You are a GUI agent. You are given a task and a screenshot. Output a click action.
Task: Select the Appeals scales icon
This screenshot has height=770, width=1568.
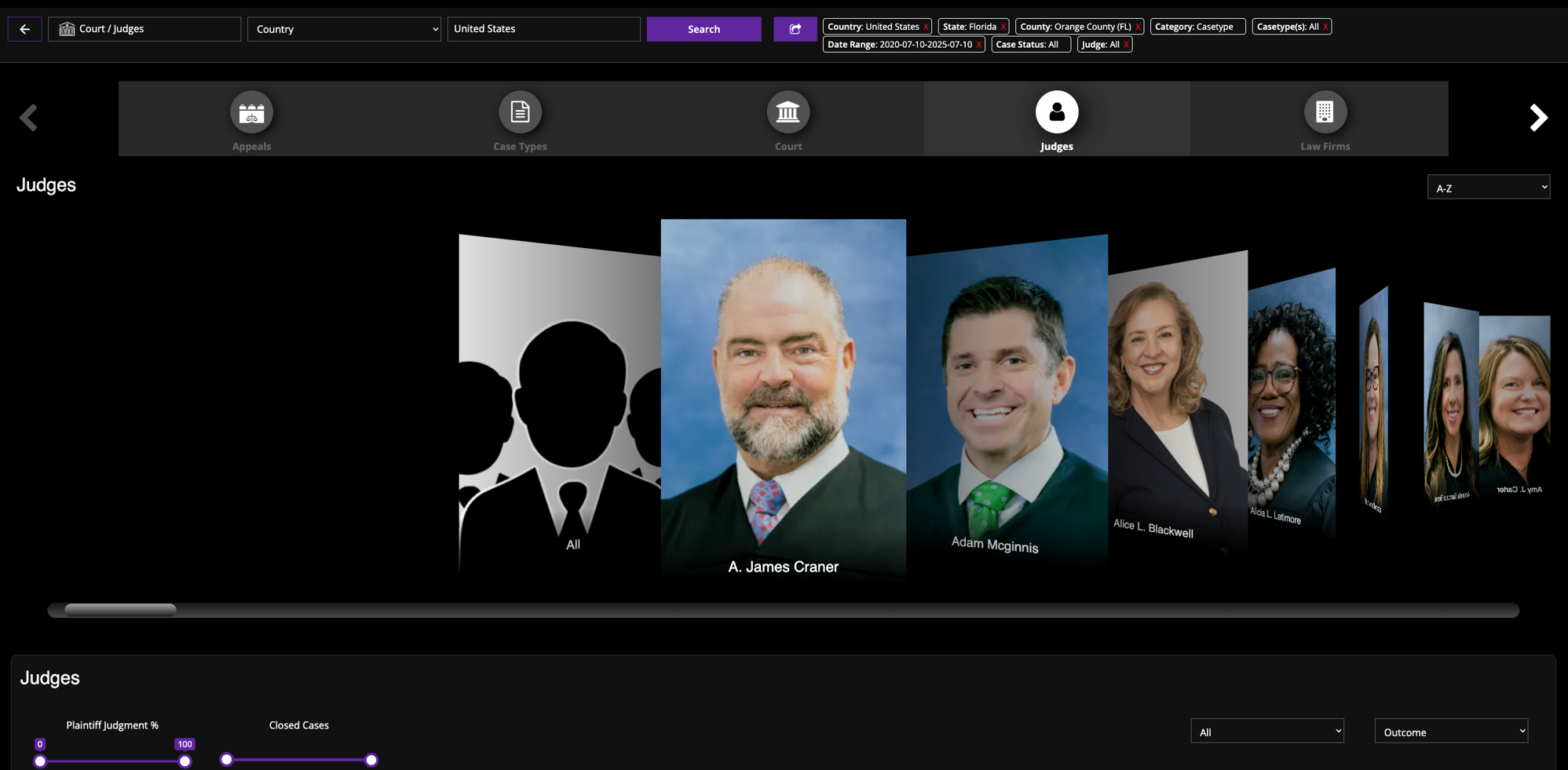point(250,118)
